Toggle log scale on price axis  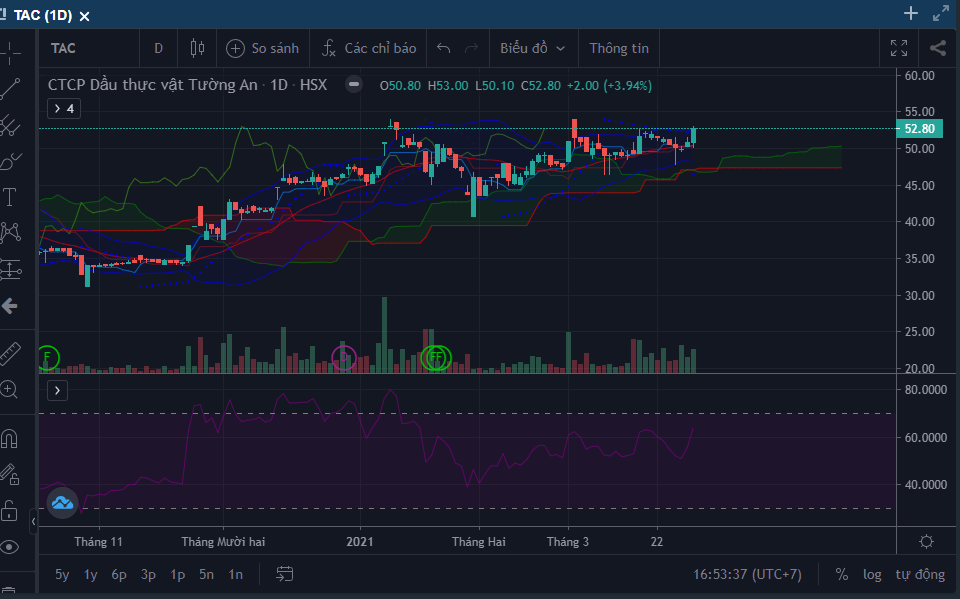pyautogui.click(x=873, y=574)
